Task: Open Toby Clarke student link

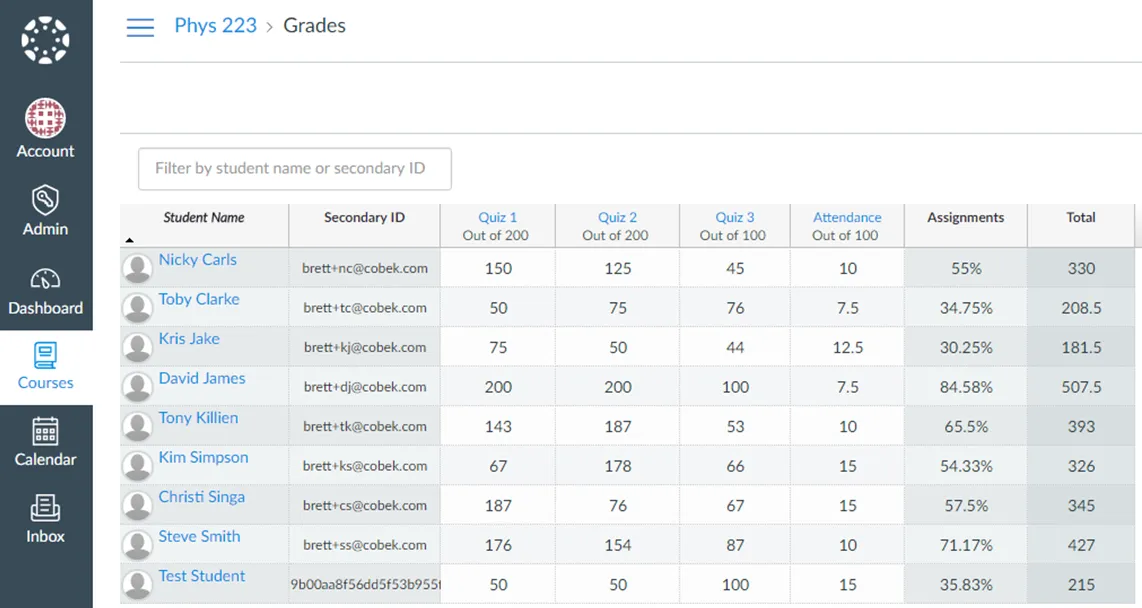Action: coord(199,299)
